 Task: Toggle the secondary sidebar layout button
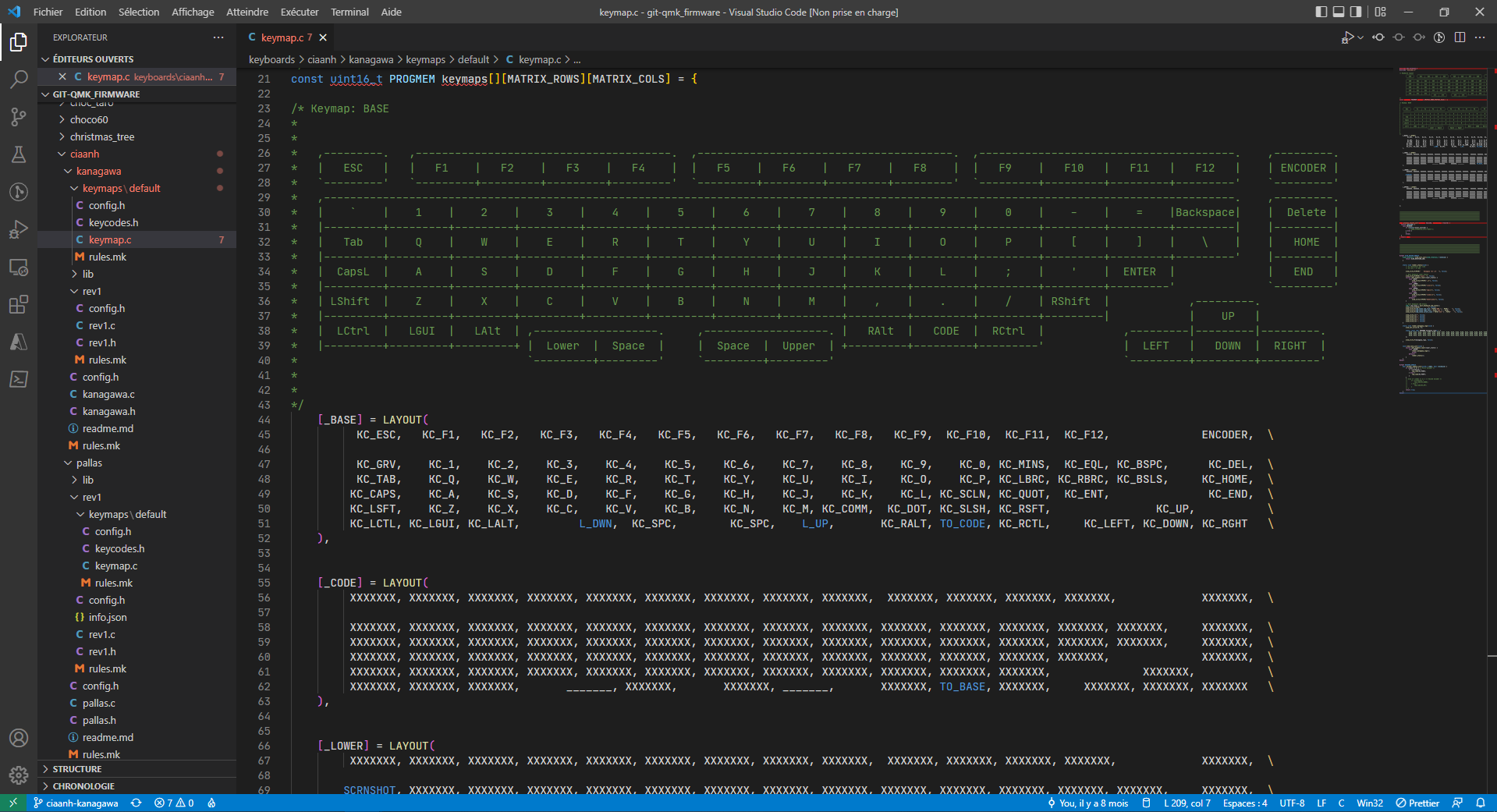(x=1356, y=12)
